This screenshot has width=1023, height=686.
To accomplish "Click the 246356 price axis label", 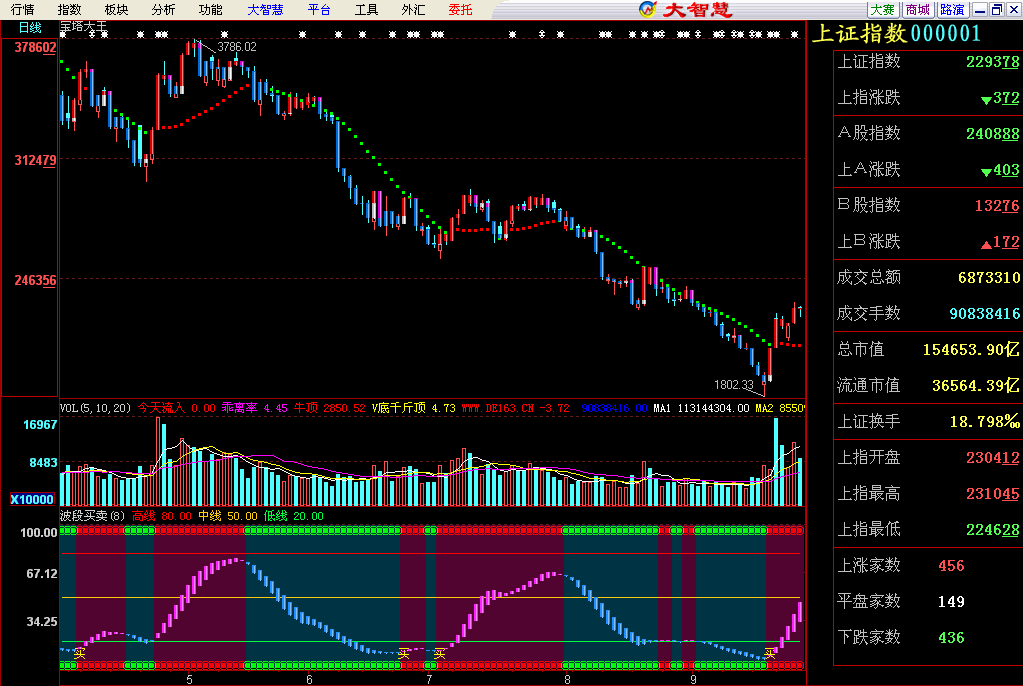I will pyautogui.click(x=35, y=280).
